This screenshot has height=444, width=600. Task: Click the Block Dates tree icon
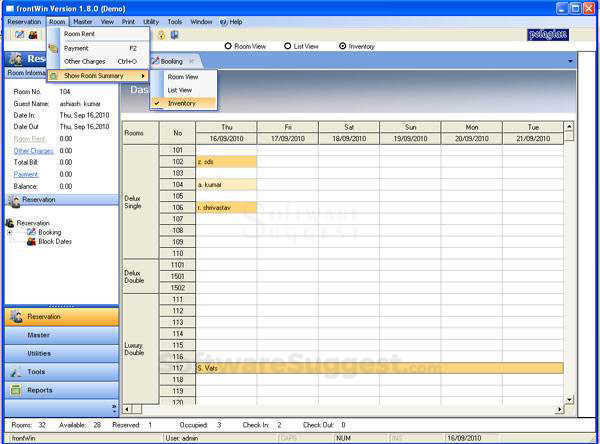tap(31, 242)
